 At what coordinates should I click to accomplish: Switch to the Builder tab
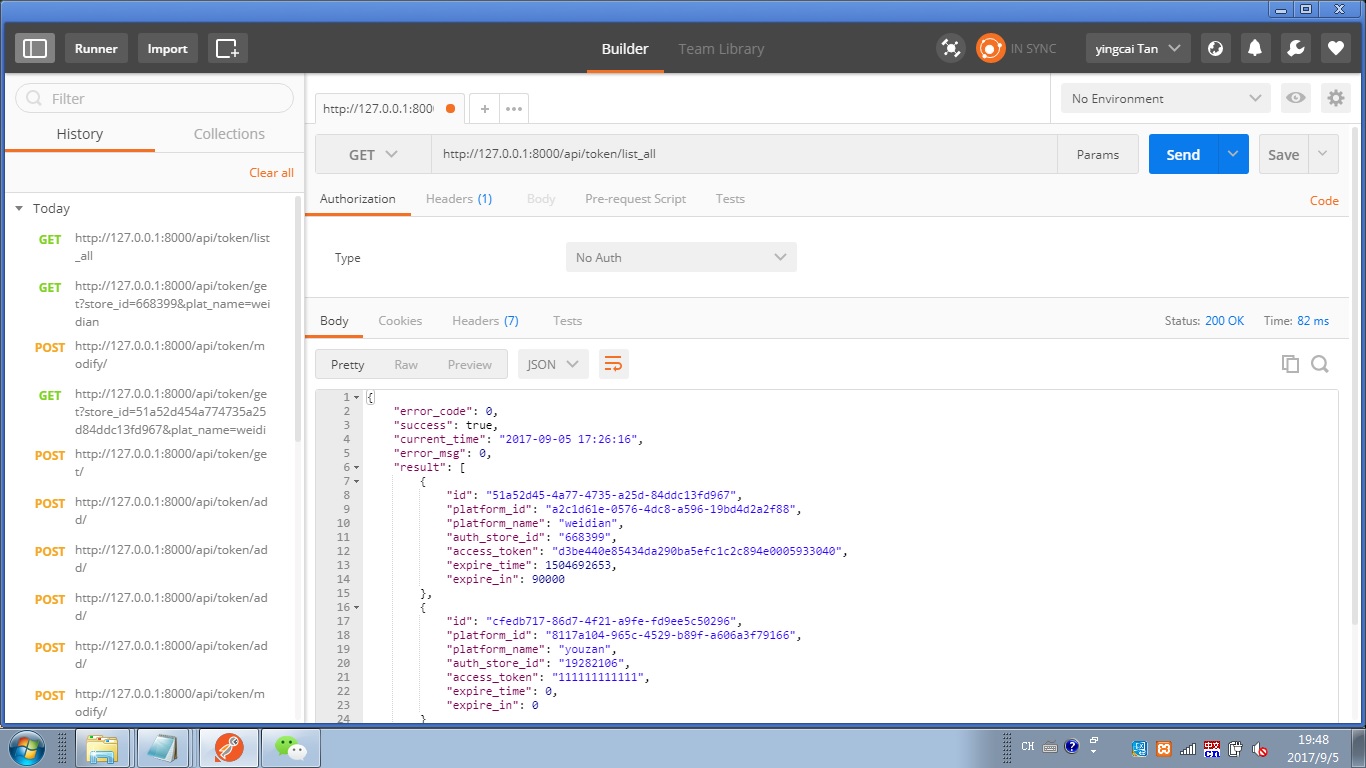[x=625, y=48]
